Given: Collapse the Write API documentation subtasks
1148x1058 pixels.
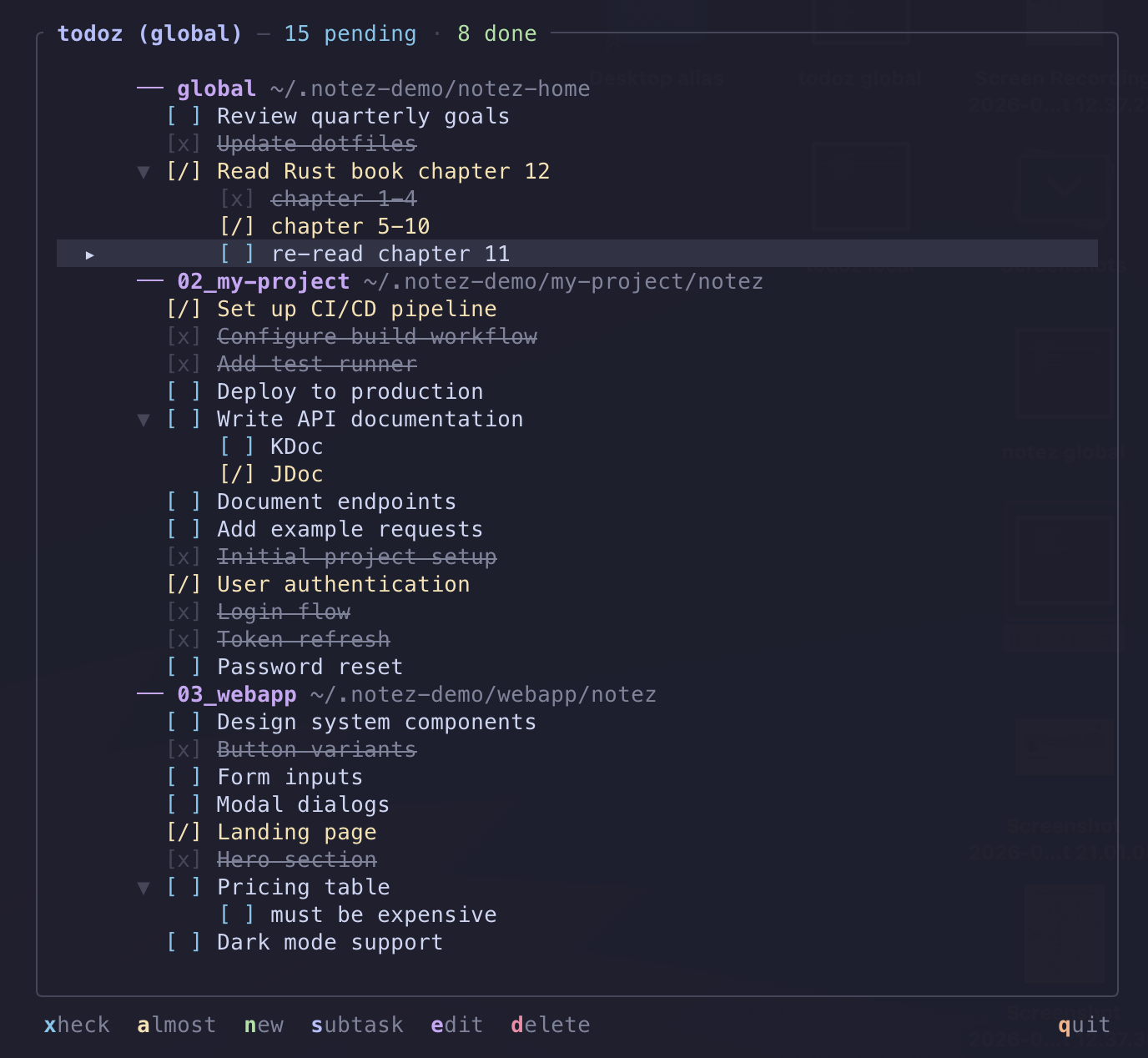Looking at the screenshot, I should [143, 420].
